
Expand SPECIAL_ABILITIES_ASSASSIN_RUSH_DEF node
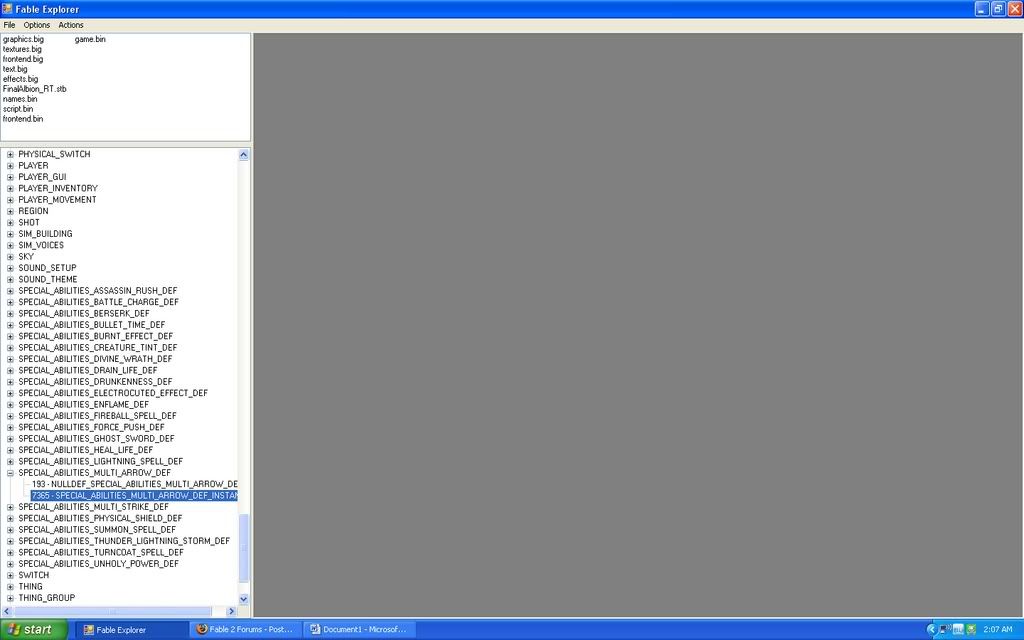point(10,291)
